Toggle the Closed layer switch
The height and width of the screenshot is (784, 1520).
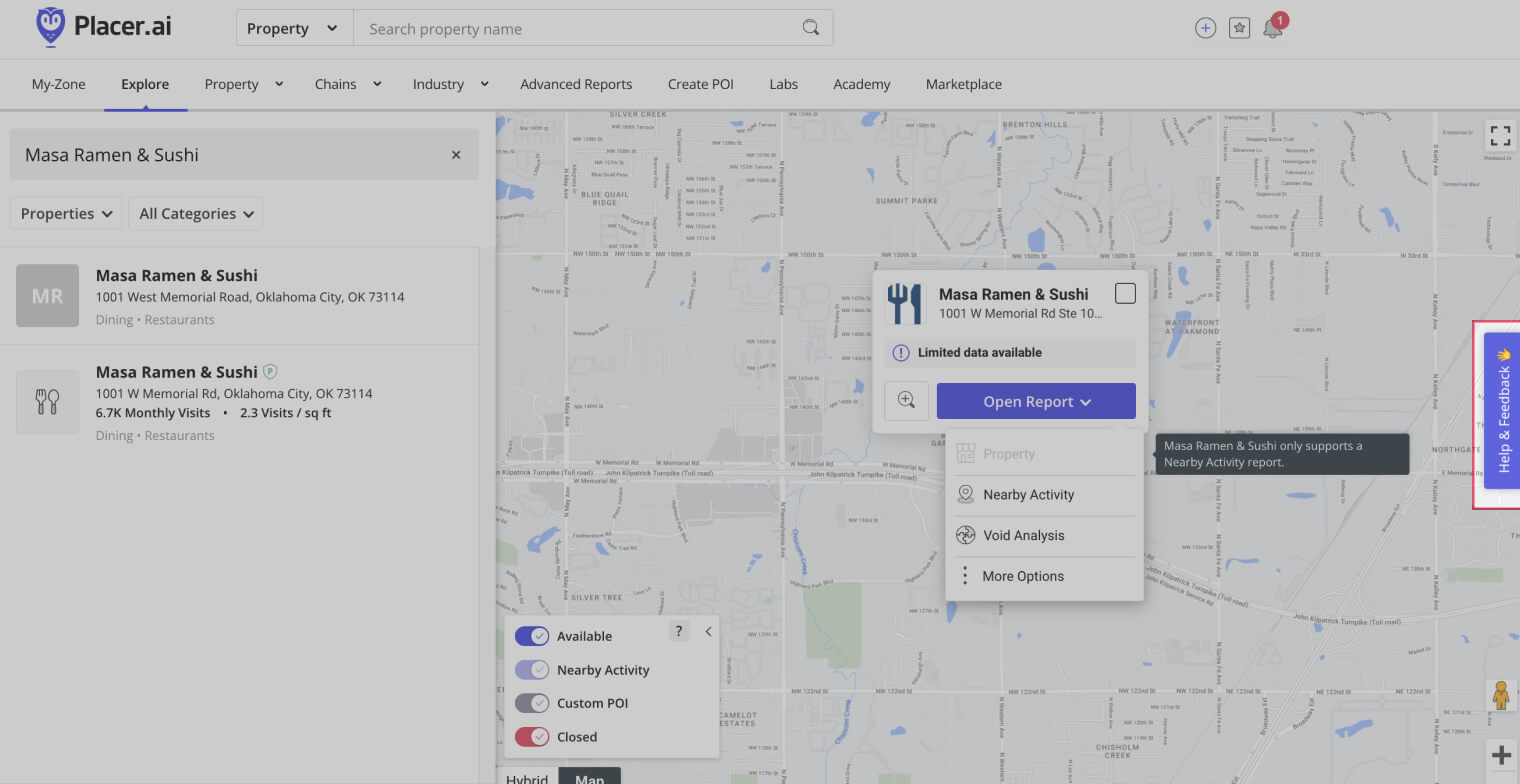tap(532, 737)
